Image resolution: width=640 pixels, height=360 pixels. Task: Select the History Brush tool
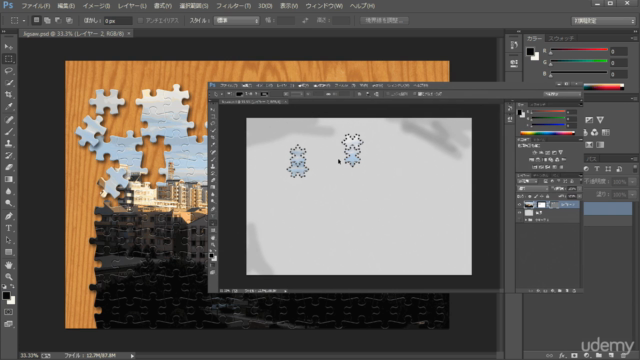click(9, 155)
